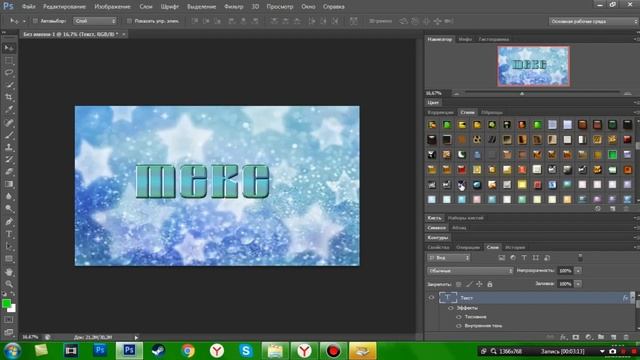
Task: Open the layer filter Вид dropdown
Action: tap(449, 258)
